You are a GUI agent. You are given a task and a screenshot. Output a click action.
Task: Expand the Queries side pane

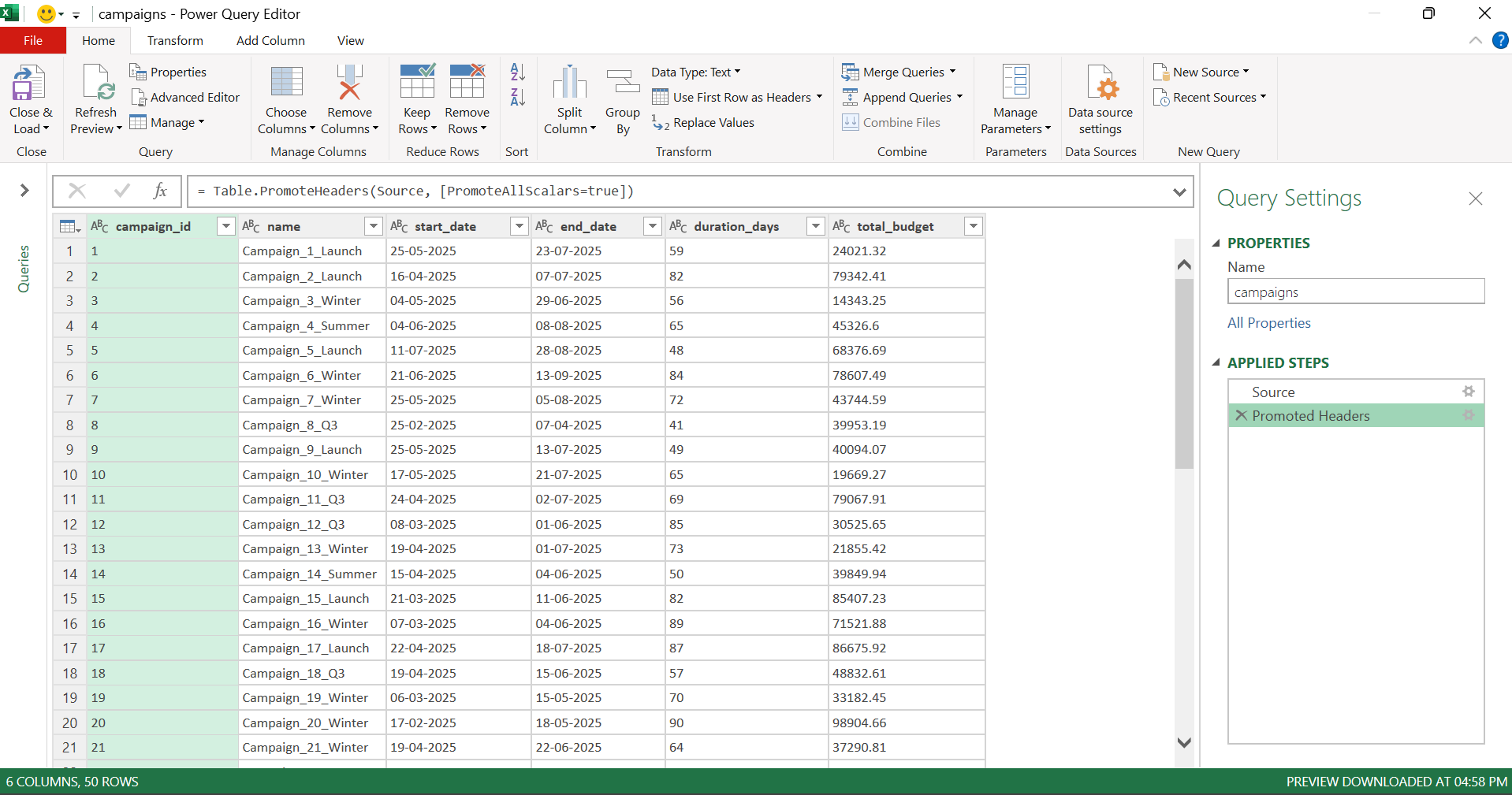point(24,191)
